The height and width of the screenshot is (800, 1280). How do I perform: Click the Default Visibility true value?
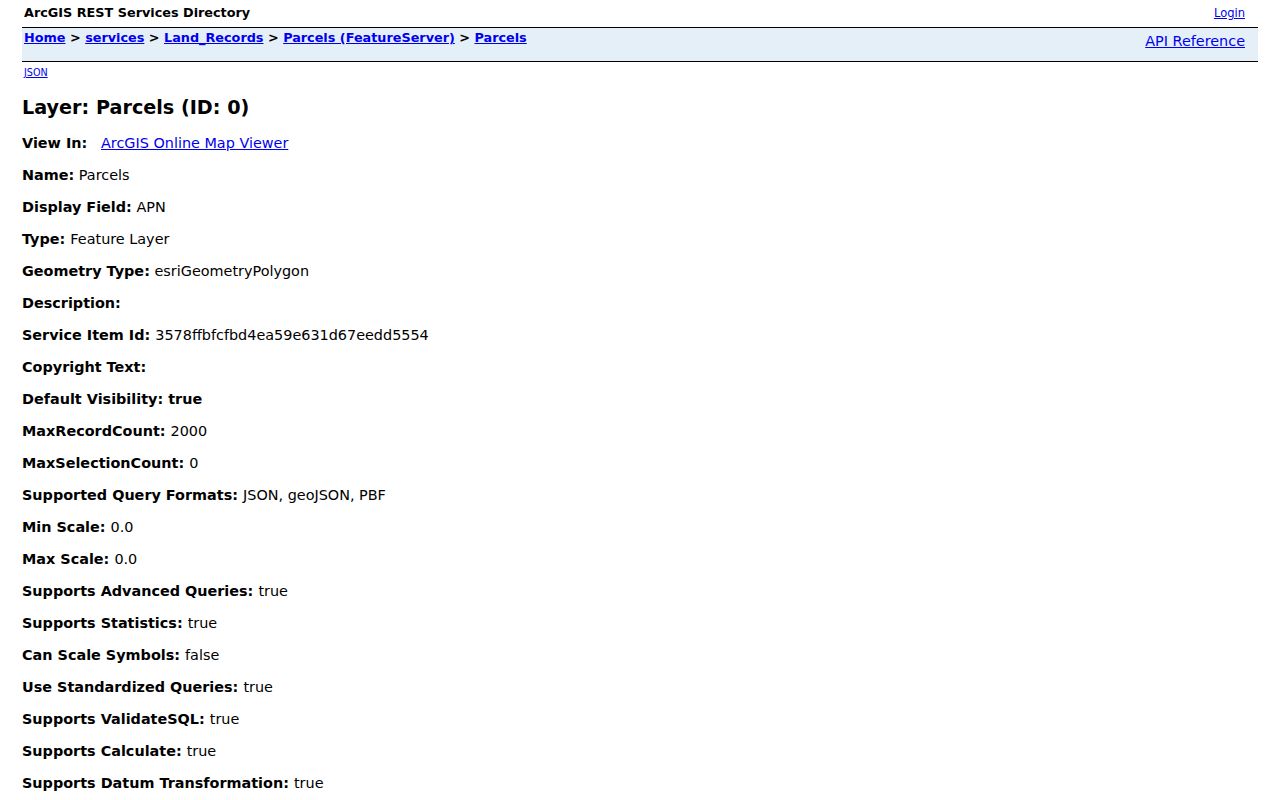185,399
